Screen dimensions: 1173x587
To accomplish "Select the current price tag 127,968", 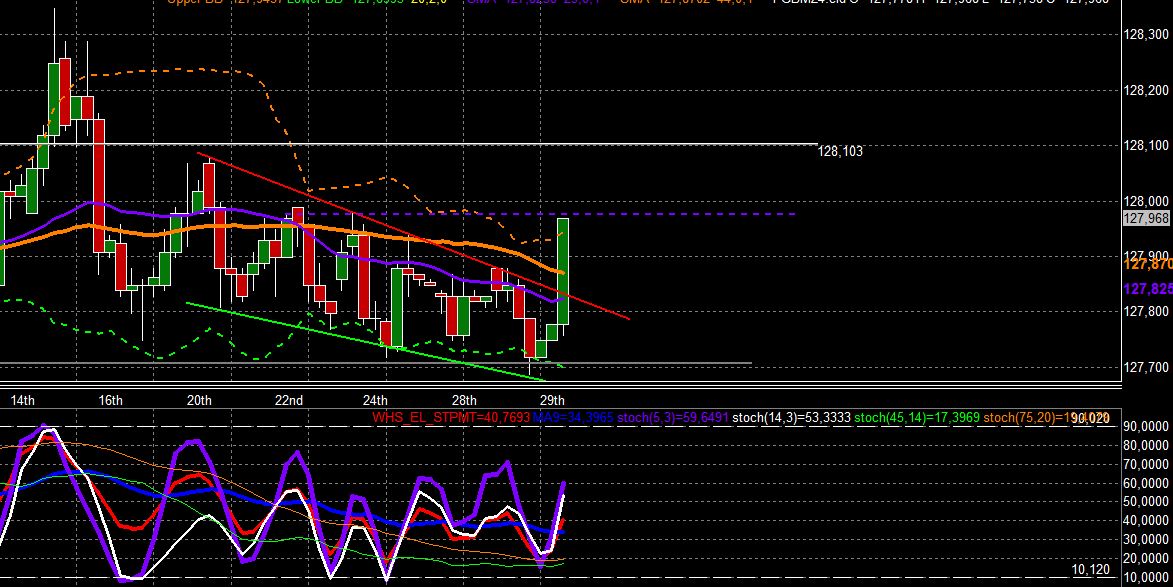I will [x=1146, y=218].
